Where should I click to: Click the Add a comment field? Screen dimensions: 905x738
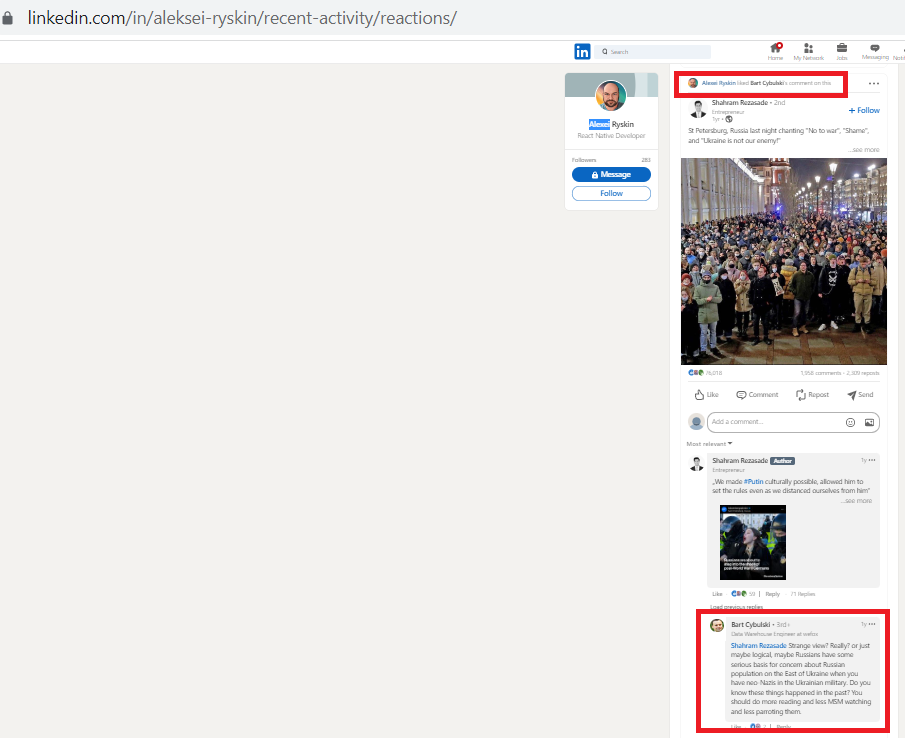775,422
